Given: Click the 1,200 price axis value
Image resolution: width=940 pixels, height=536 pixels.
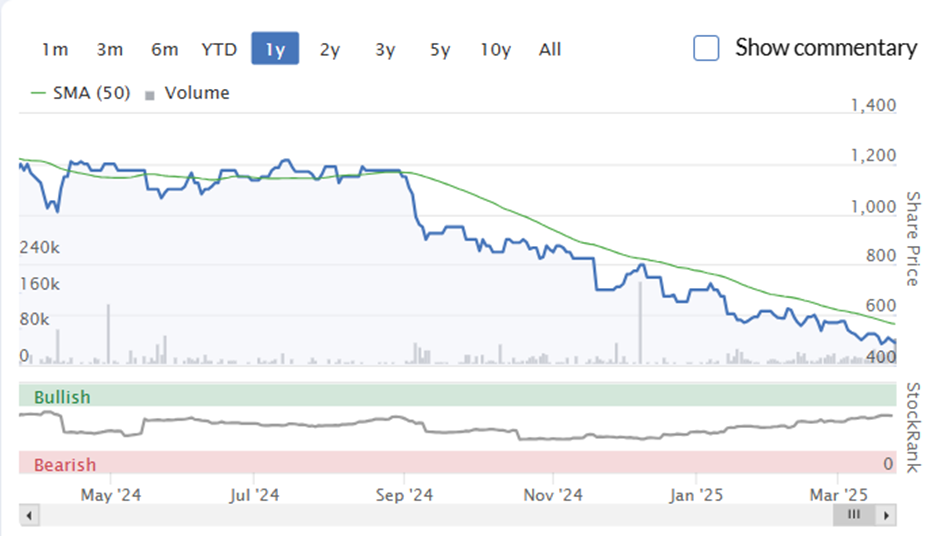Looking at the screenshot, I should pyautogui.click(x=873, y=156).
